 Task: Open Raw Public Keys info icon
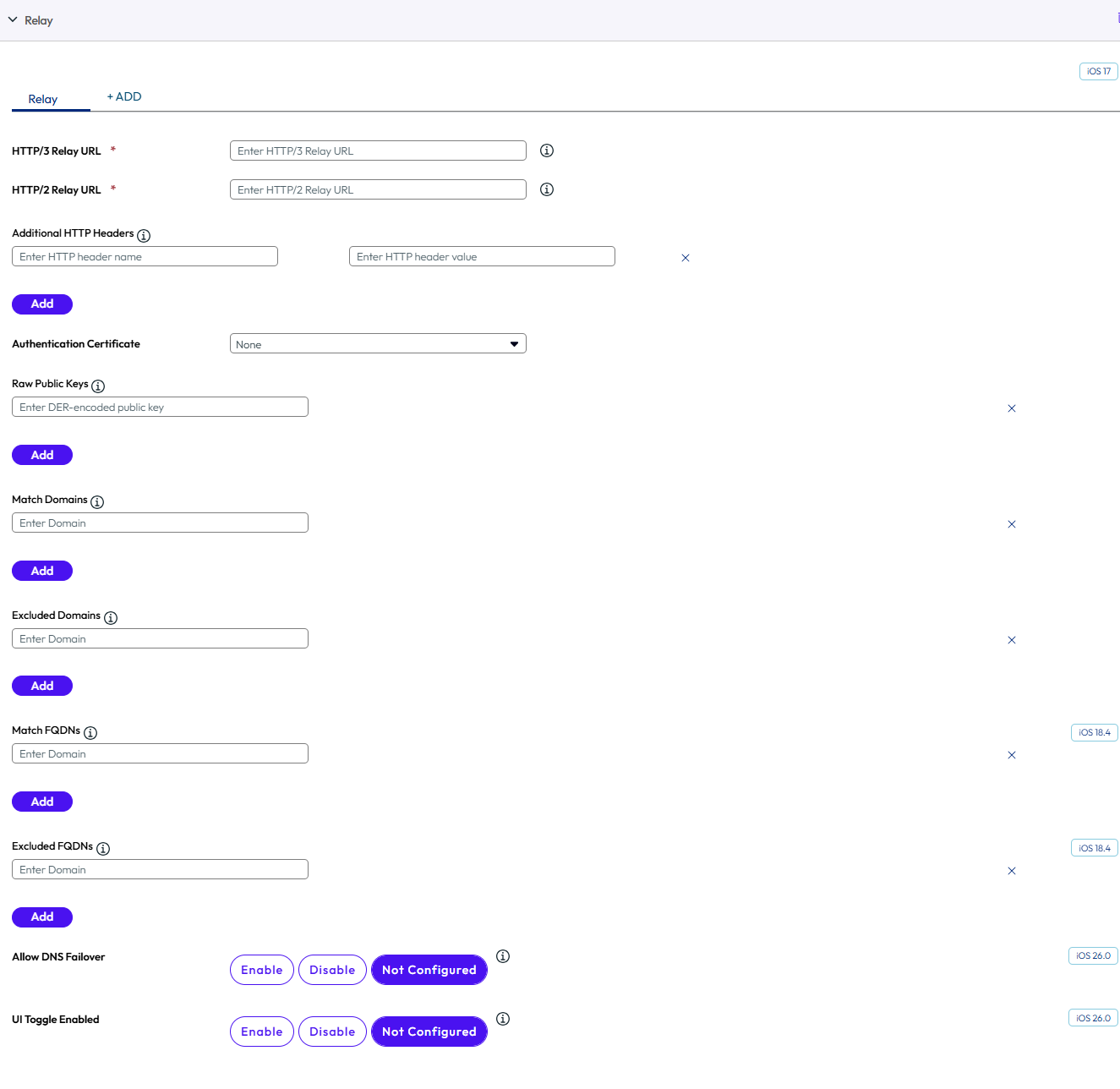pyautogui.click(x=98, y=386)
